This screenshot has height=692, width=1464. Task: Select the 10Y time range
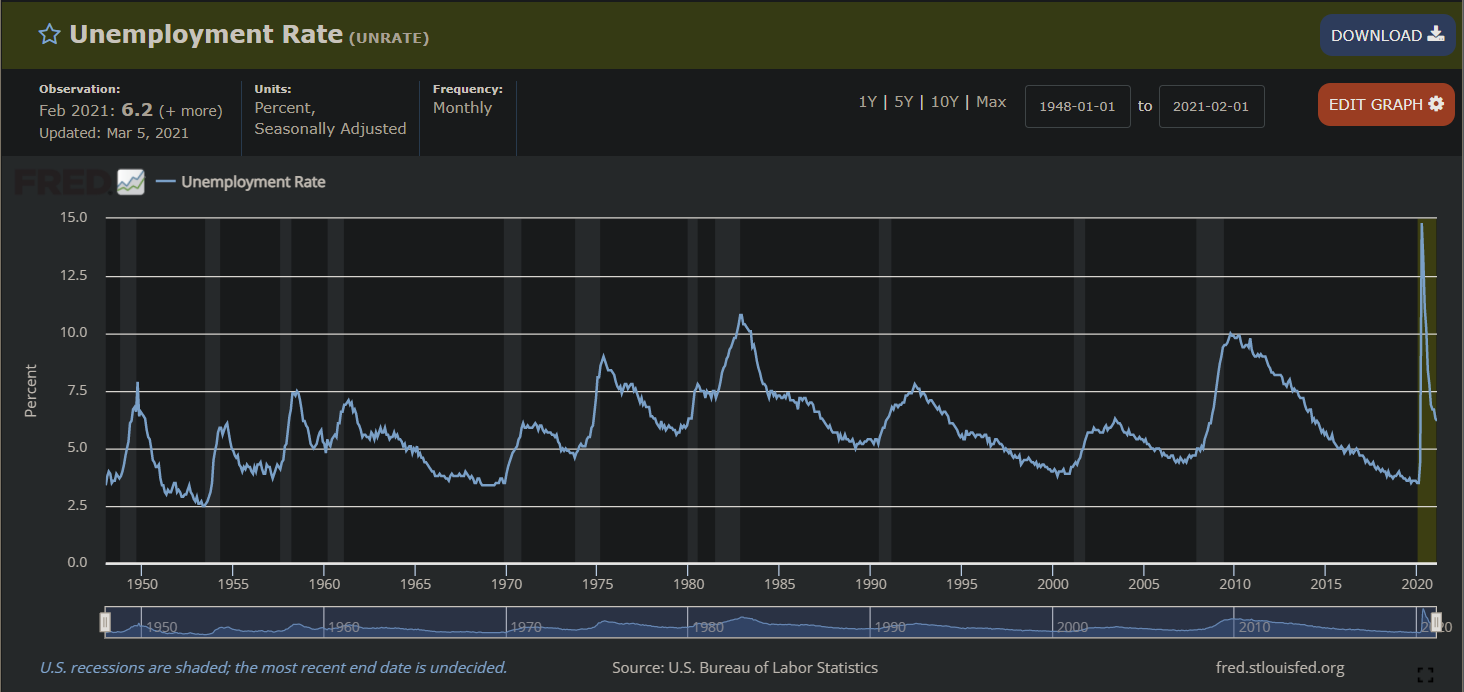pos(944,102)
